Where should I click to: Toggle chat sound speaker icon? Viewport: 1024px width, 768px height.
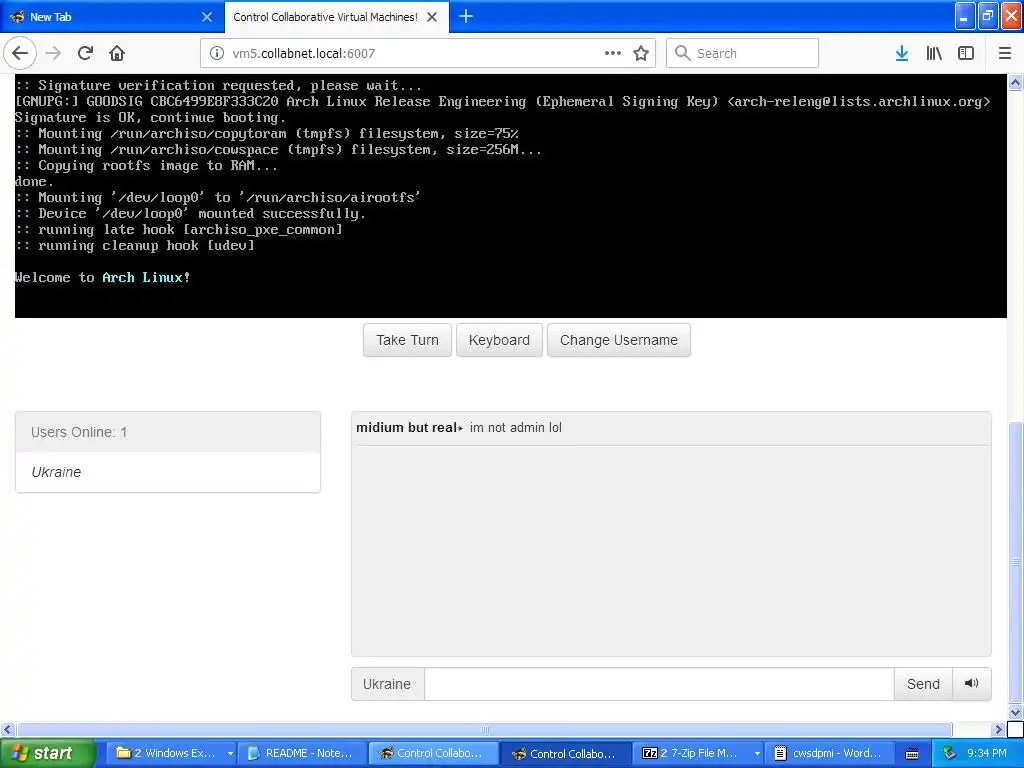[971, 683]
